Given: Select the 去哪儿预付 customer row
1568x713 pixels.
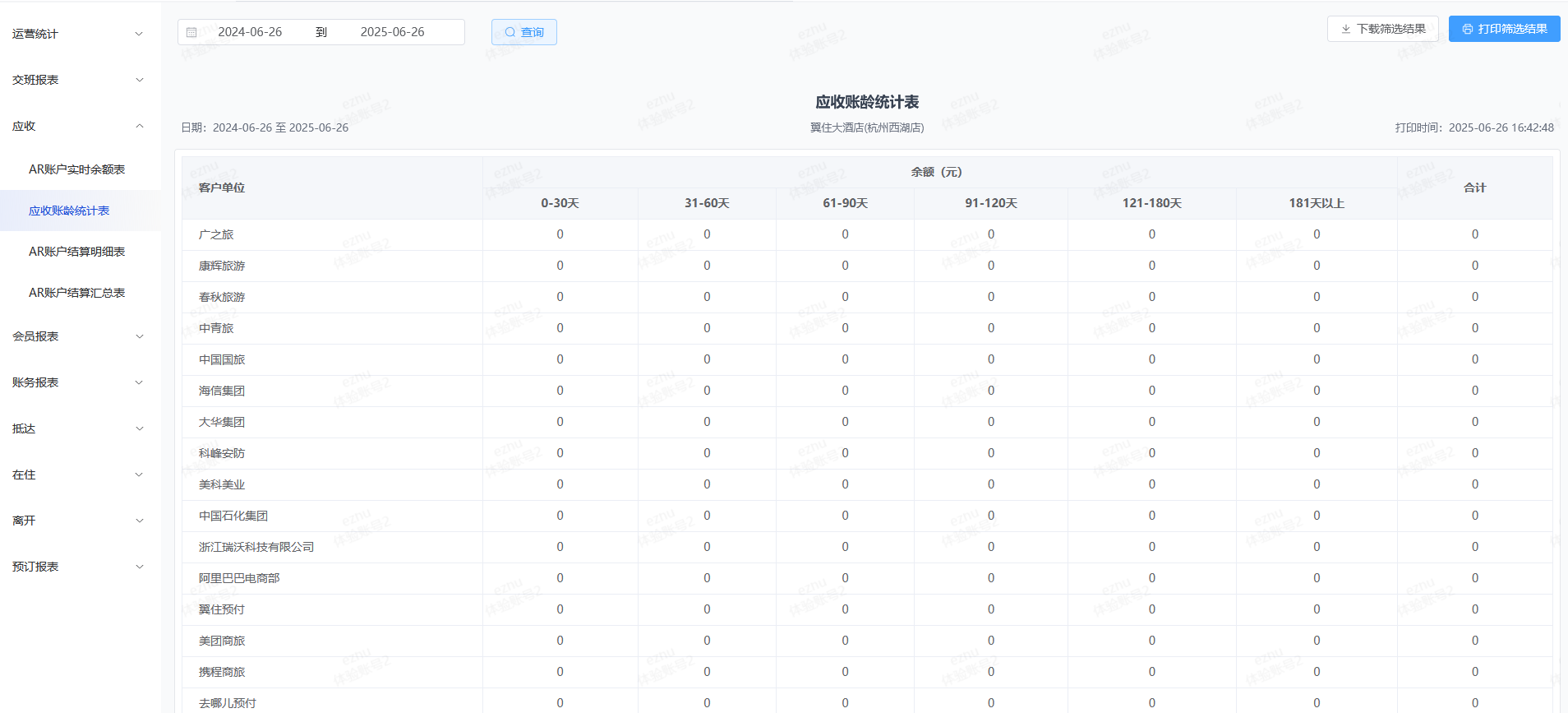Looking at the screenshot, I should [867, 701].
